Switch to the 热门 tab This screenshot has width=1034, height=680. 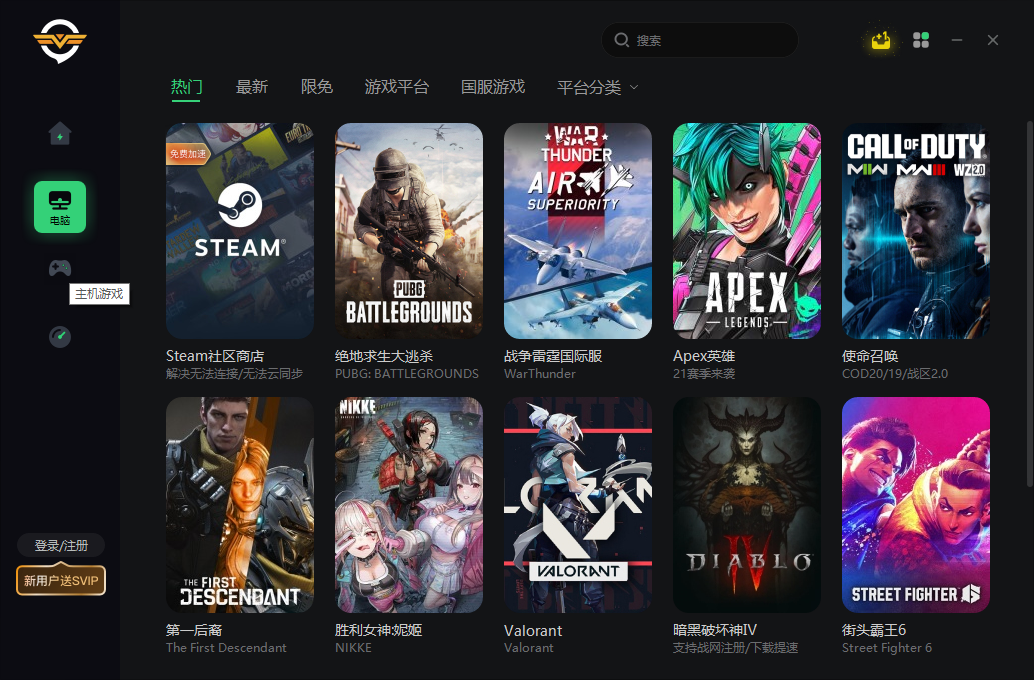click(x=187, y=87)
